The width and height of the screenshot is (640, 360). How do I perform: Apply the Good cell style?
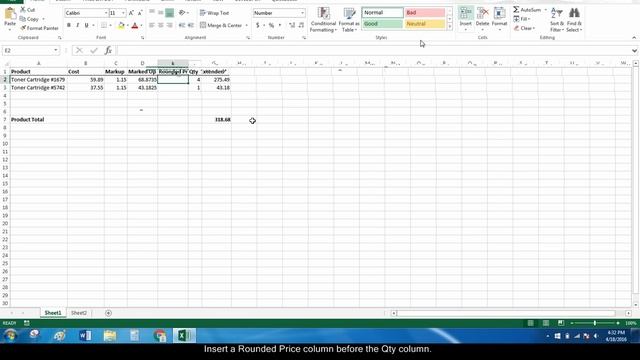click(x=382, y=24)
